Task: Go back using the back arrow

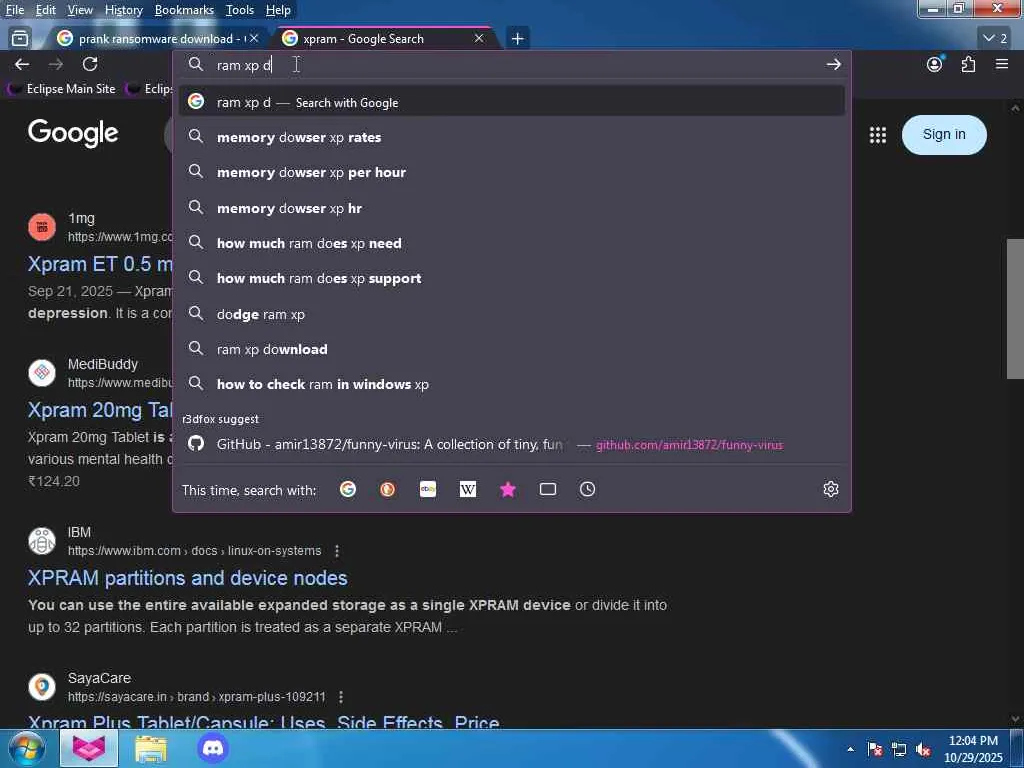Action: click(x=22, y=64)
